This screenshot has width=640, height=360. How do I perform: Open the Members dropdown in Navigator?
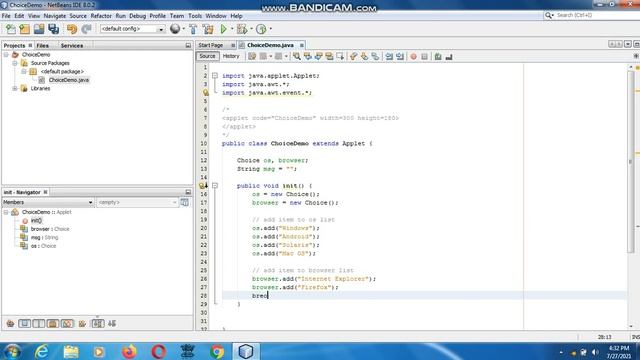coord(48,202)
